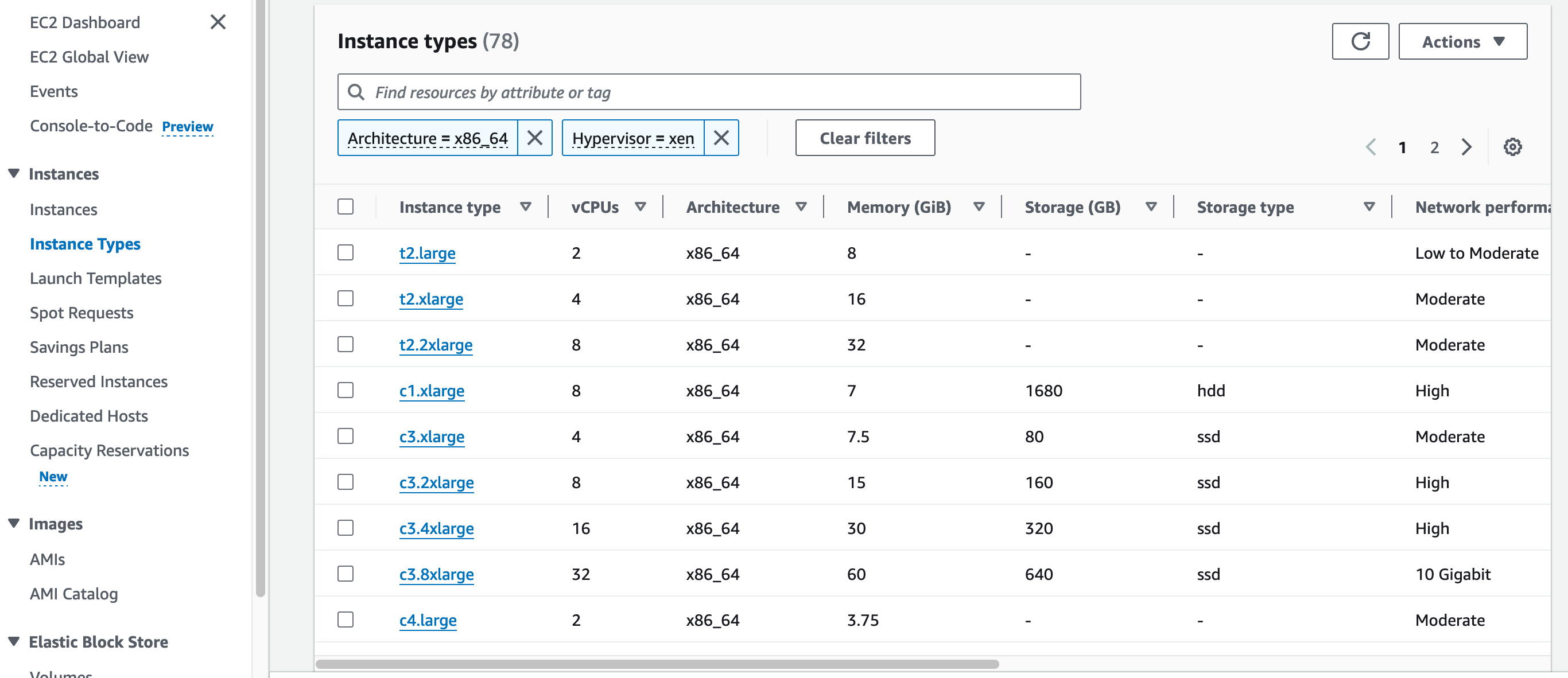Open Launch Templates in sidebar

point(96,279)
